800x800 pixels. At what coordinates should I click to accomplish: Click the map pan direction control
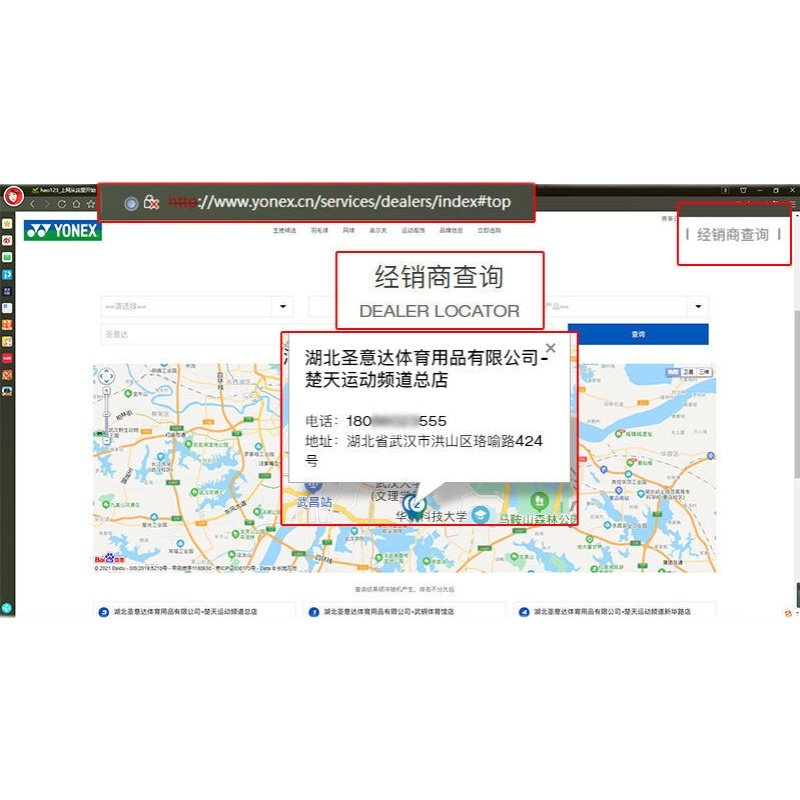(x=106, y=377)
